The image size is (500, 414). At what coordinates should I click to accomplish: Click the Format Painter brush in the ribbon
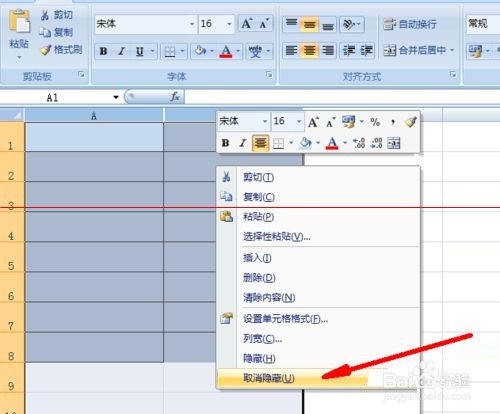[x=46, y=50]
